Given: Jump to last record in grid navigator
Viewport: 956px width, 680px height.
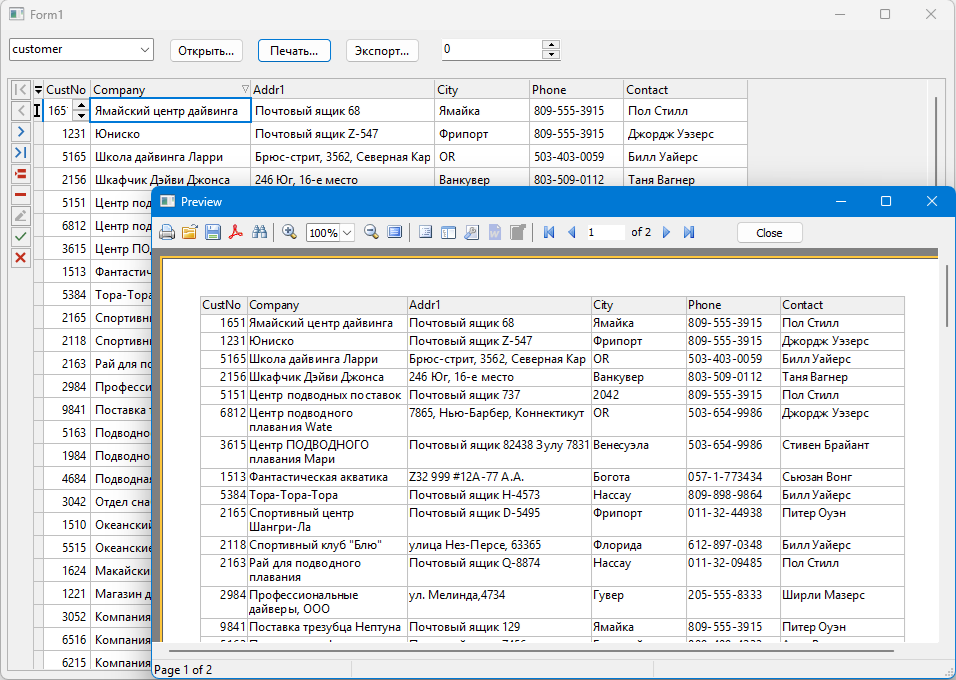Looking at the screenshot, I should [x=20, y=152].
